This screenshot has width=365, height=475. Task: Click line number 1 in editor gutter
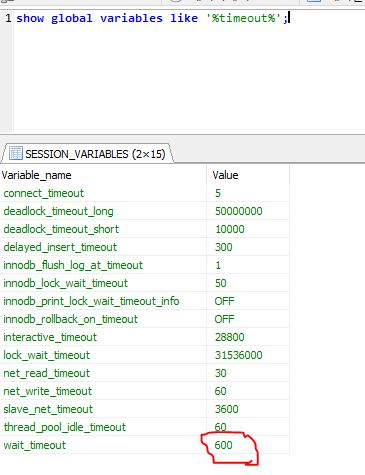[x=8, y=18]
